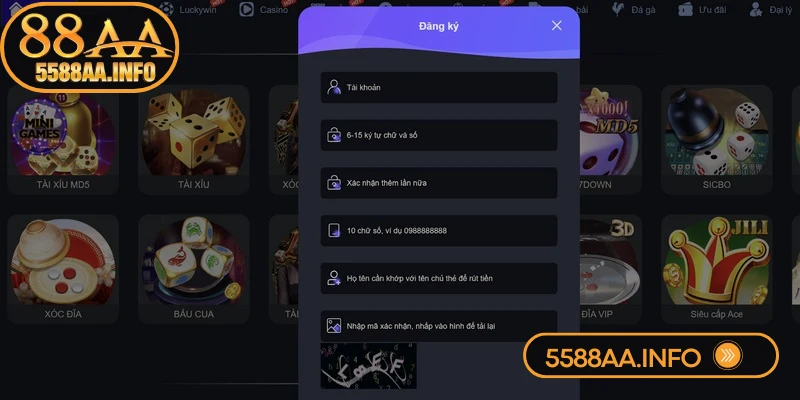Image resolution: width=800 pixels, height=400 pixels.
Task: Open the Siêu cấp Ace game
Action: [716, 269]
